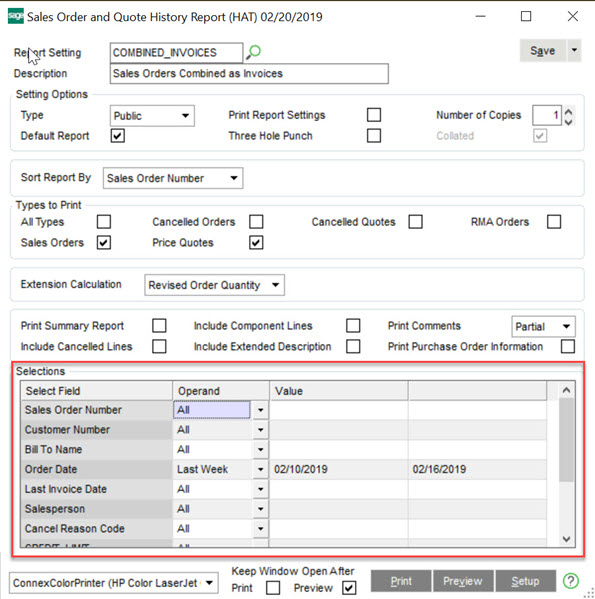Open the Extension Calculation dropdown
The width and height of the screenshot is (595, 599).
(214, 285)
